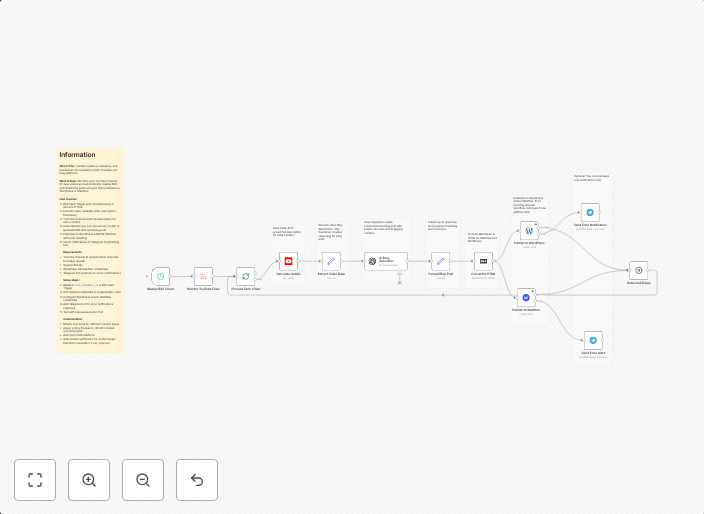Click the fit-to-view button
The image size is (704, 514).
35,480
